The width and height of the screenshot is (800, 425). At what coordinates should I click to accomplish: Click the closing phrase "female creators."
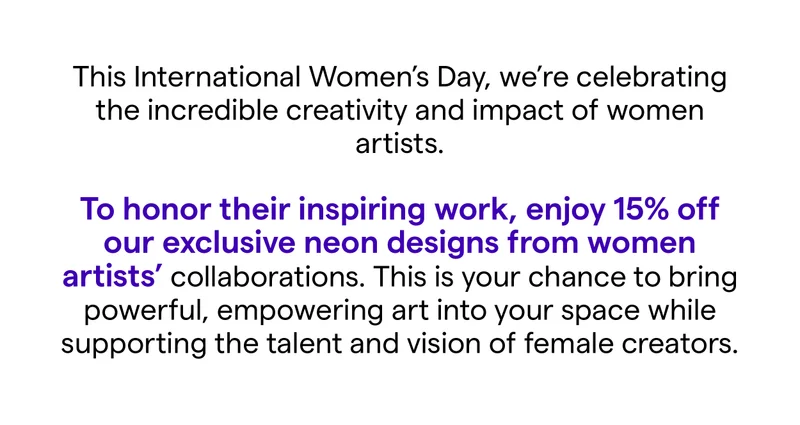point(631,343)
